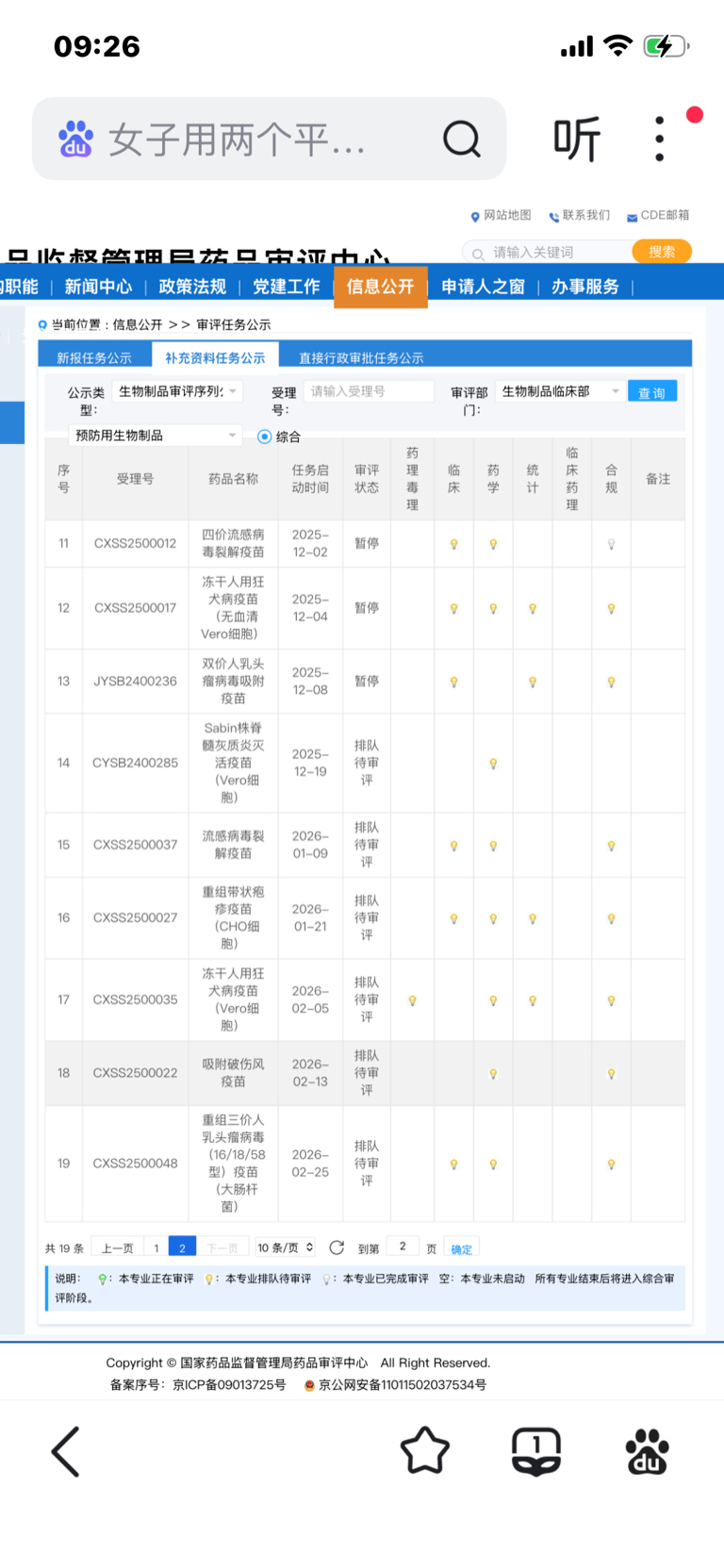Screen dimensions: 724x1568
Task: Click the go-to page number field
Action: point(403,1246)
